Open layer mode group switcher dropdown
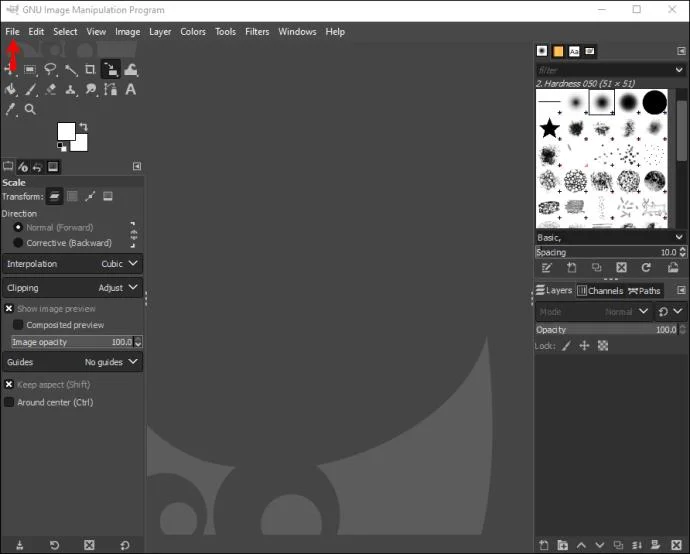Image resolution: width=690 pixels, height=554 pixels. (x=670, y=312)
